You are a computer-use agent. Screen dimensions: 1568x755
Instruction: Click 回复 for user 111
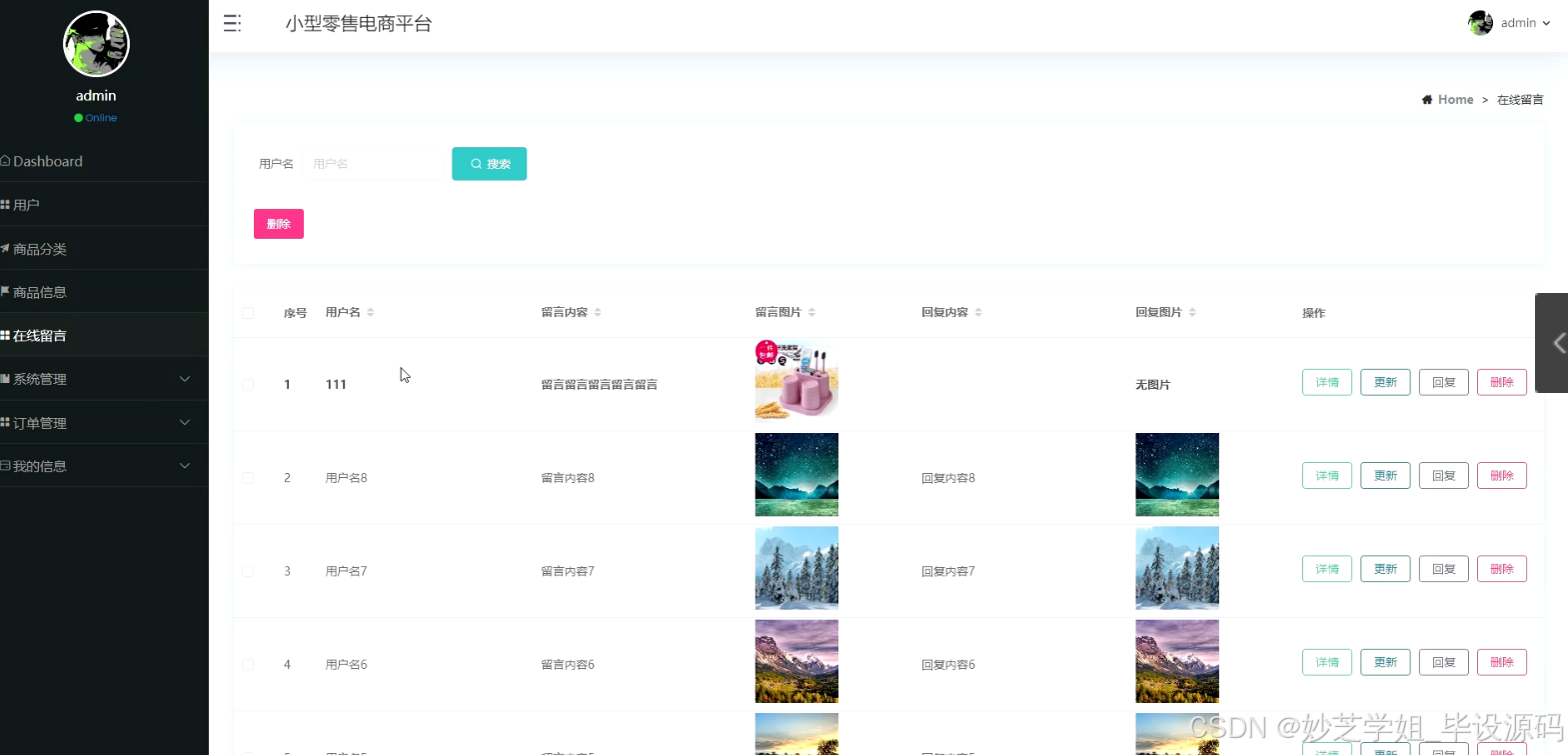[1444, 382]
